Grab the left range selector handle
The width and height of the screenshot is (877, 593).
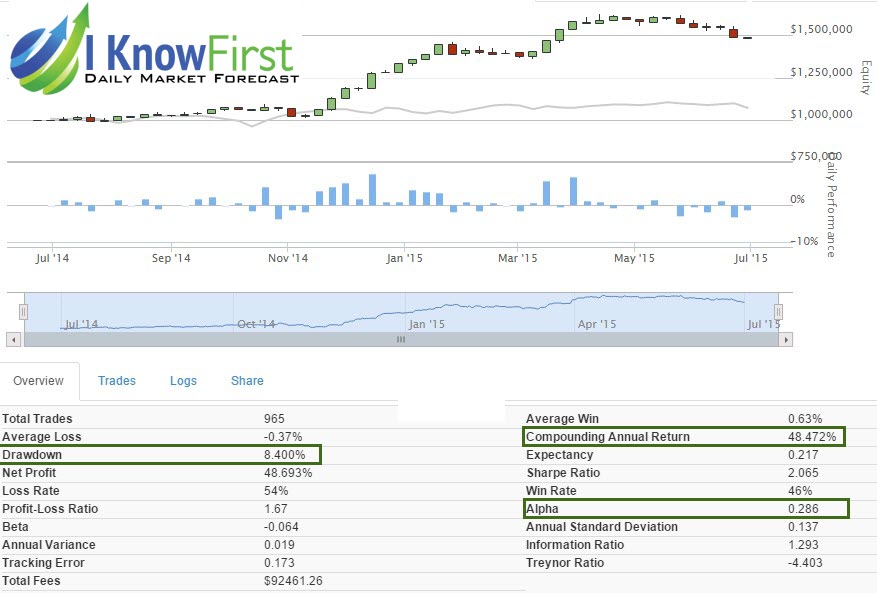23,312
